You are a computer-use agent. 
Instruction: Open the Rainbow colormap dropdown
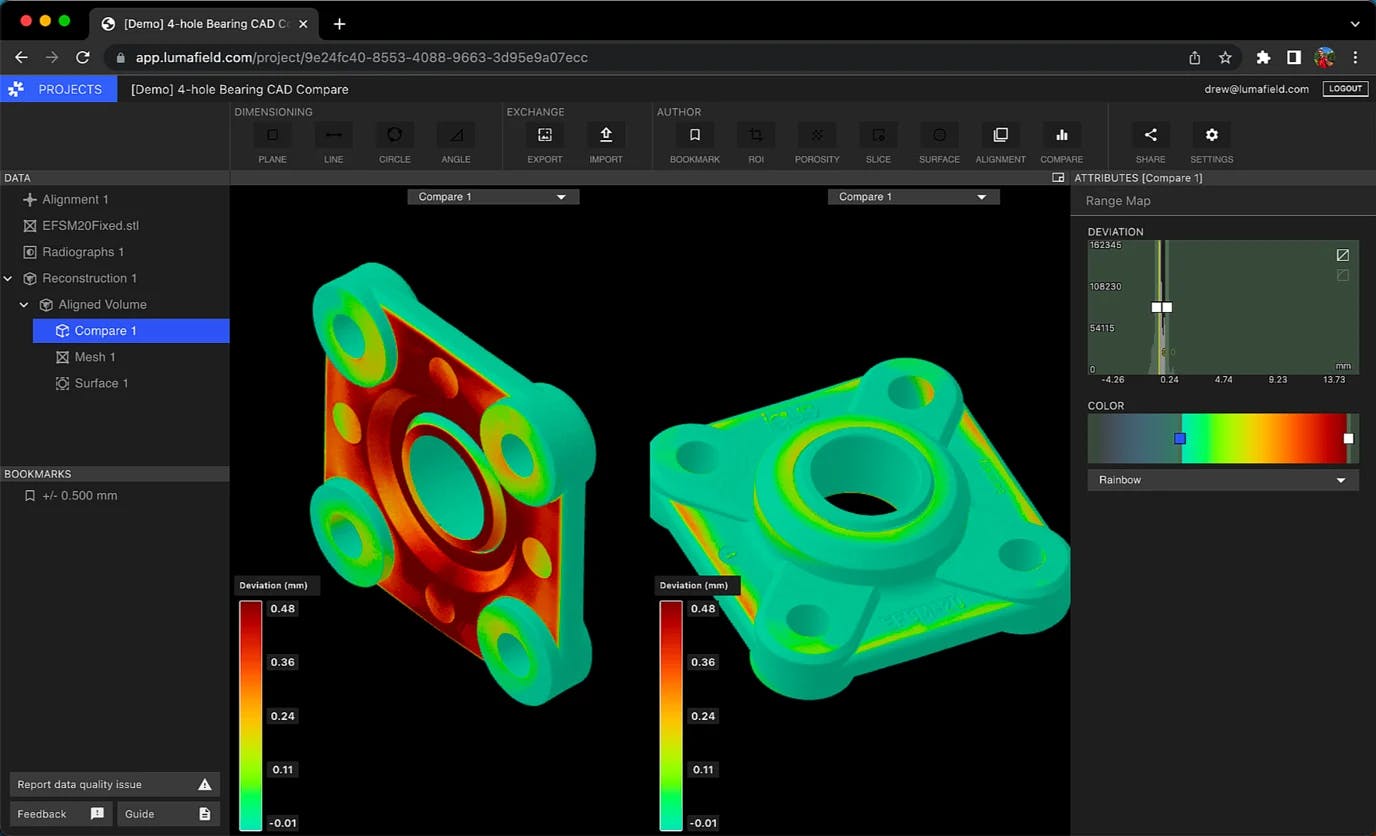point(1222,480)
